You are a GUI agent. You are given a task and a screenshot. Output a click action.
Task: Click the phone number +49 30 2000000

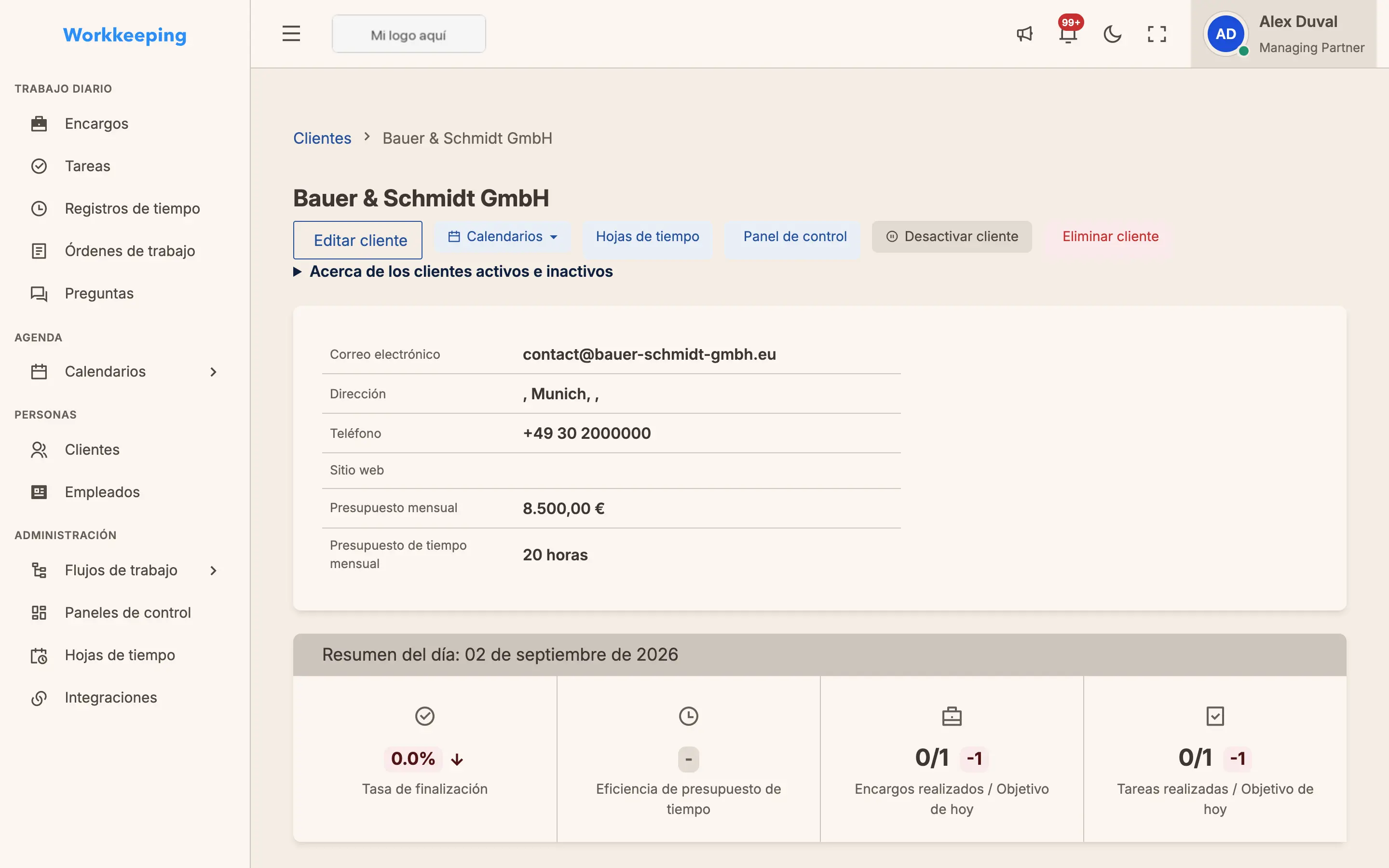(586, 434)
